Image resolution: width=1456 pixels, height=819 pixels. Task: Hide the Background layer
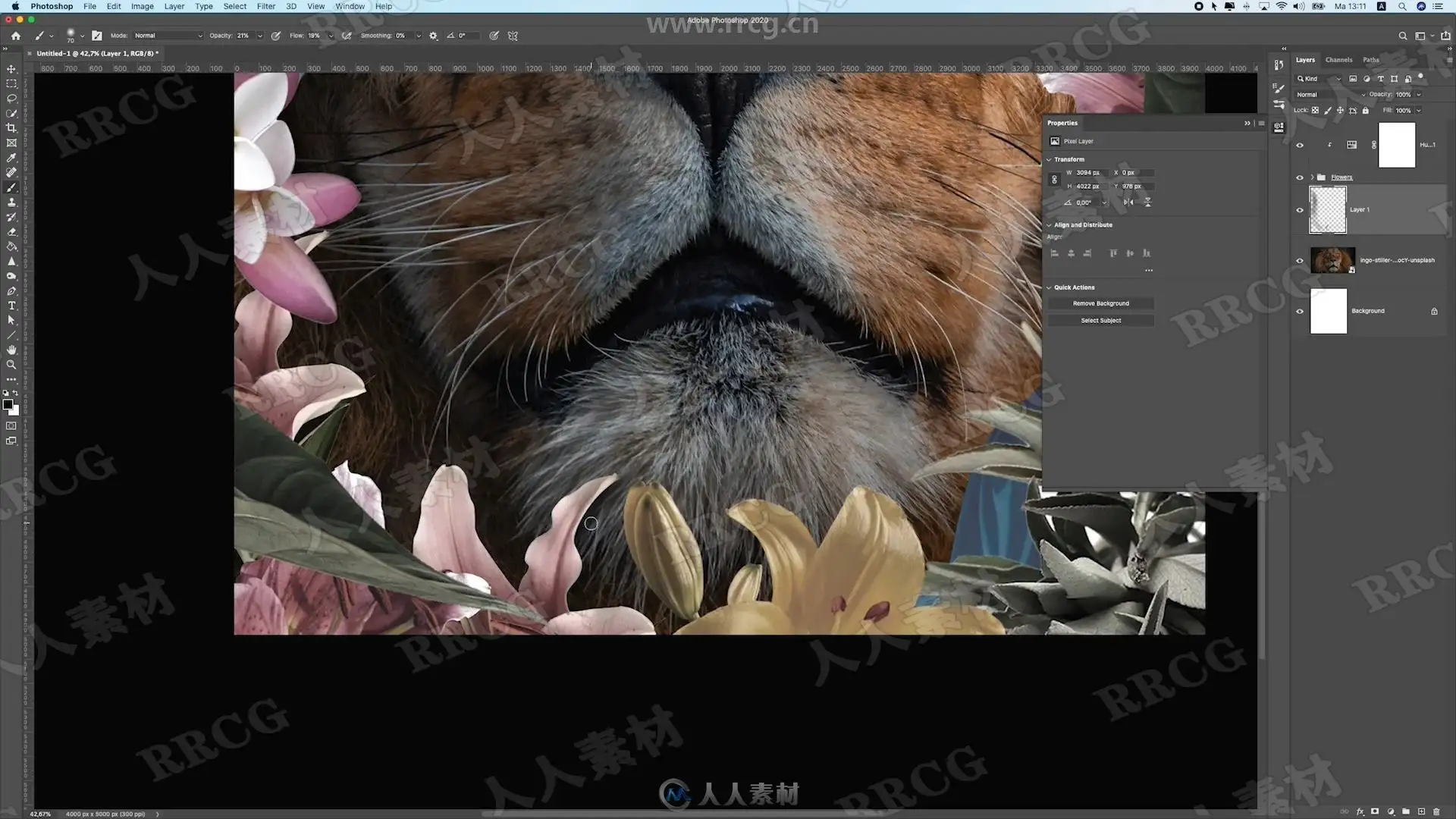click(1300, 311)
